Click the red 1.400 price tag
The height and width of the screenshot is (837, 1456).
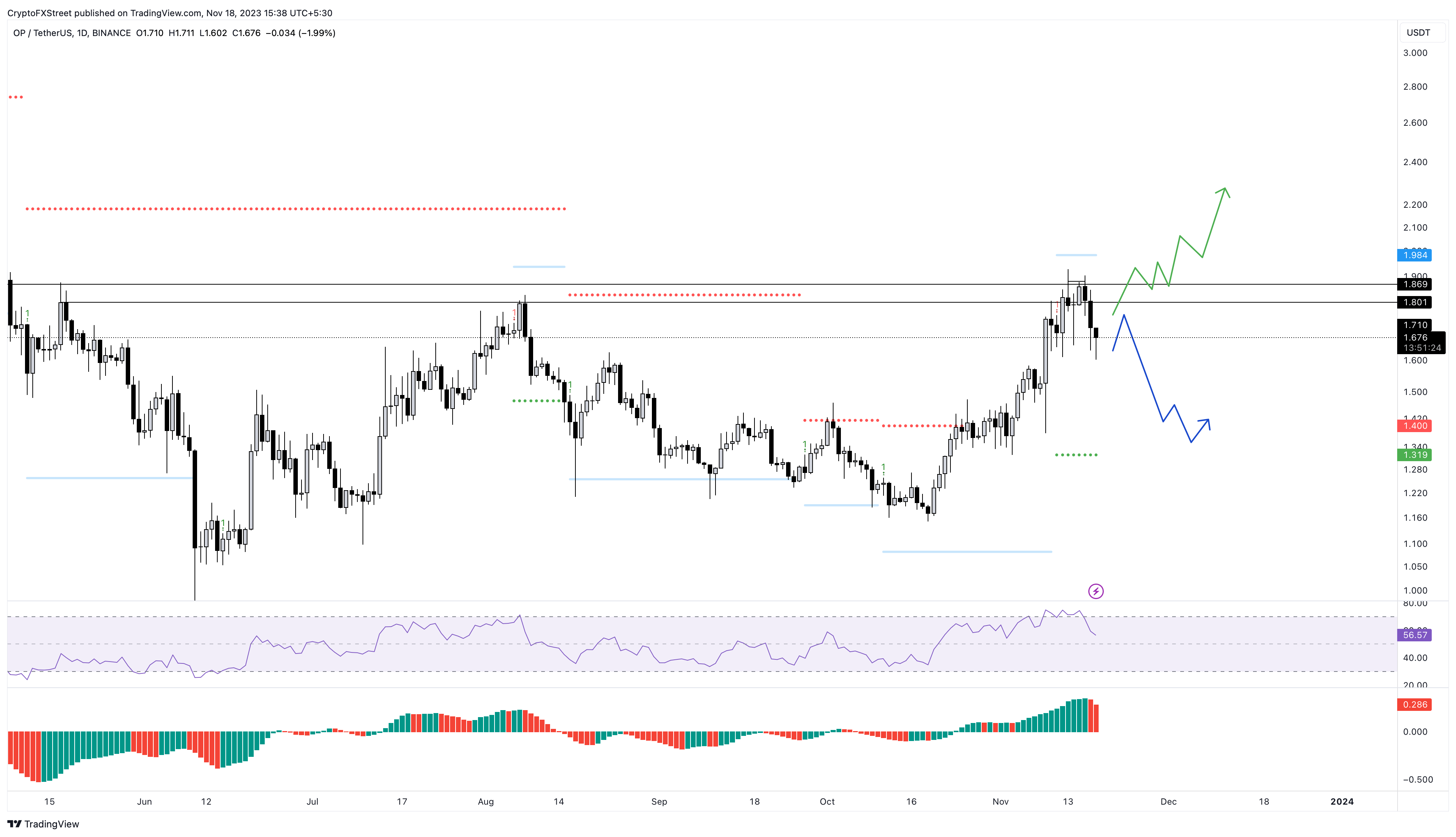(x=1414, y=426)
